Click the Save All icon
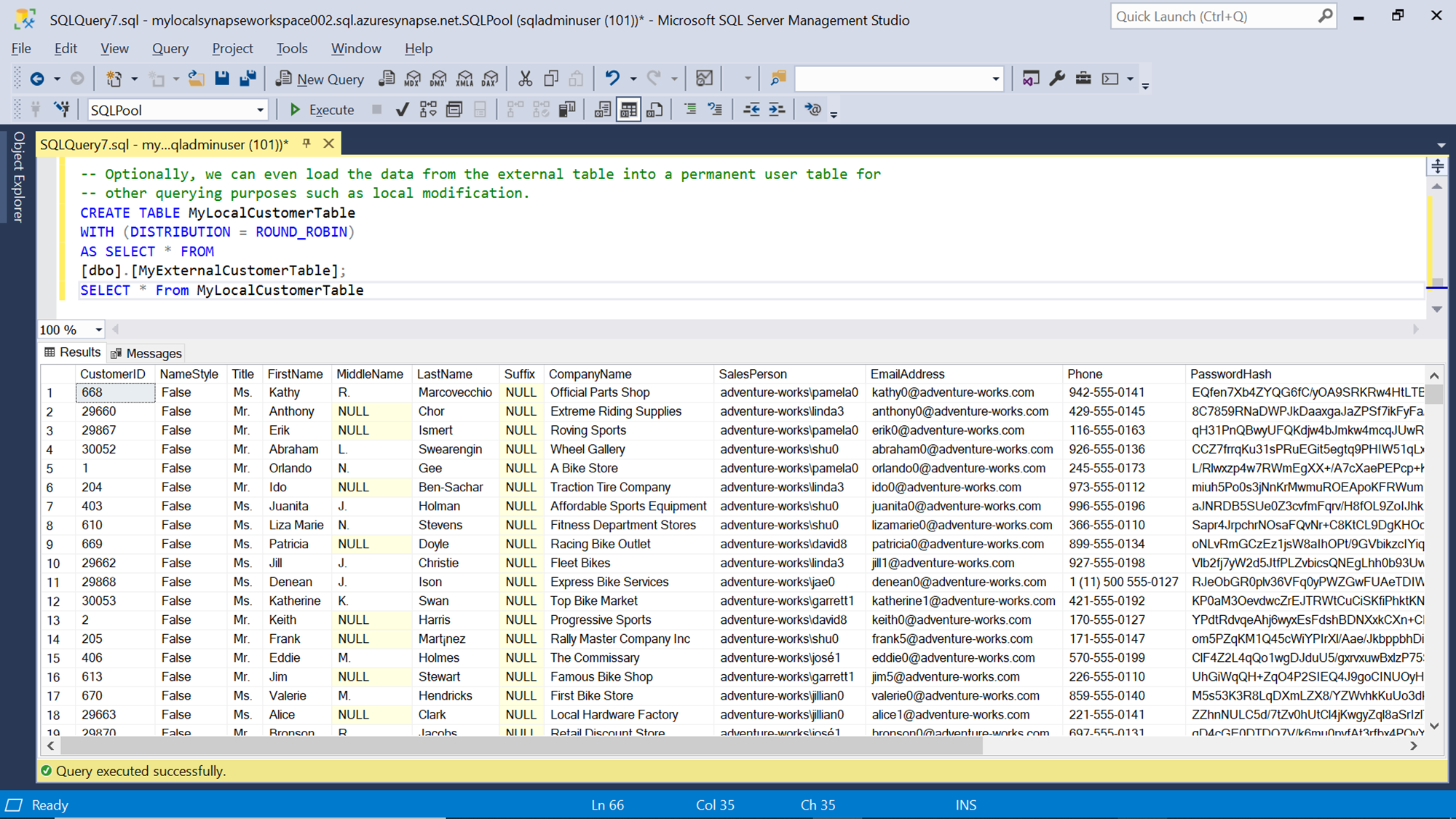Image resolution: width=1456 pixels, height=819 pixels. [x=248, y=79]
